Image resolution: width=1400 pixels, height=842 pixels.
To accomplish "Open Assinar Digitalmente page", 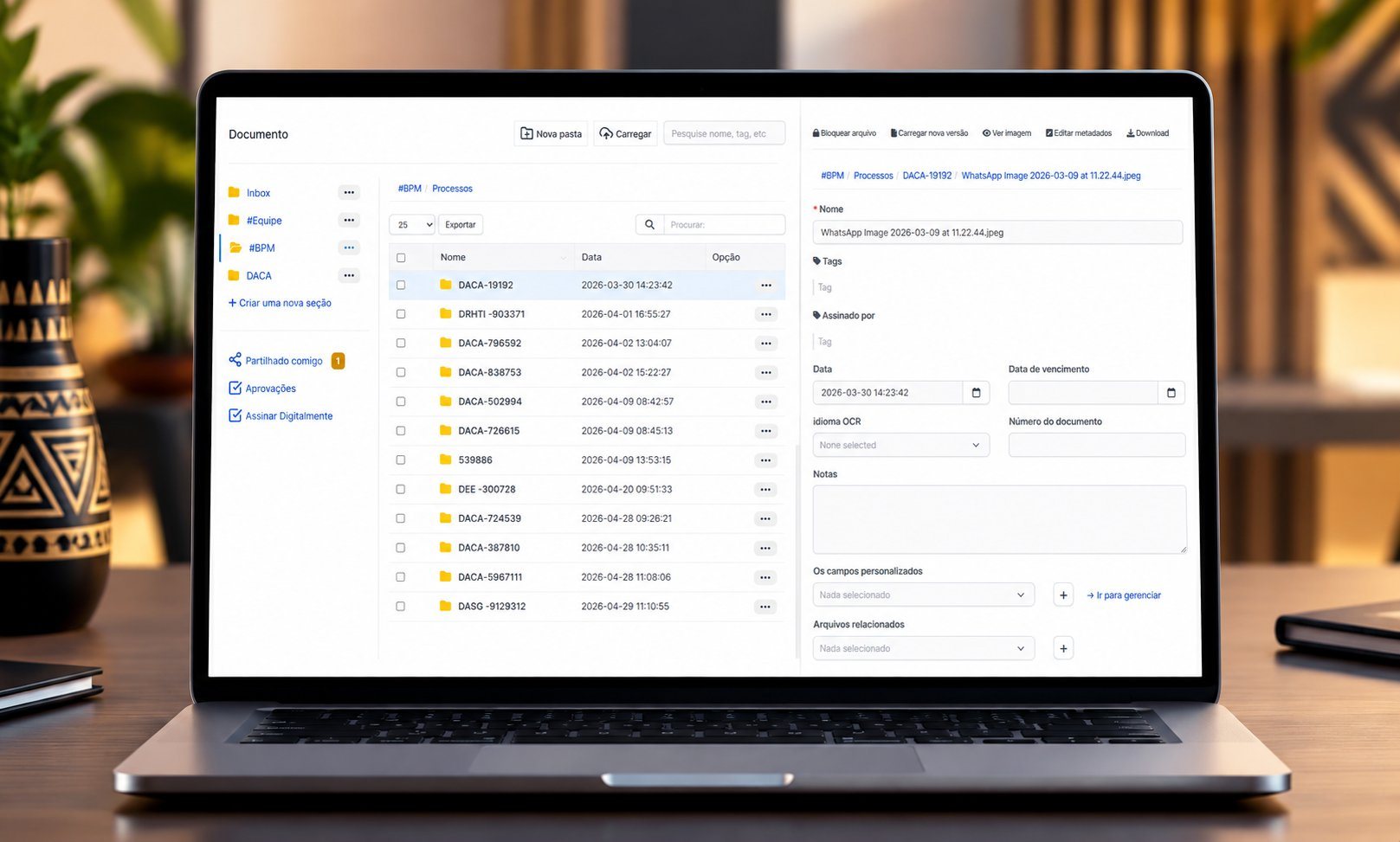I will (x=281, y=416).
